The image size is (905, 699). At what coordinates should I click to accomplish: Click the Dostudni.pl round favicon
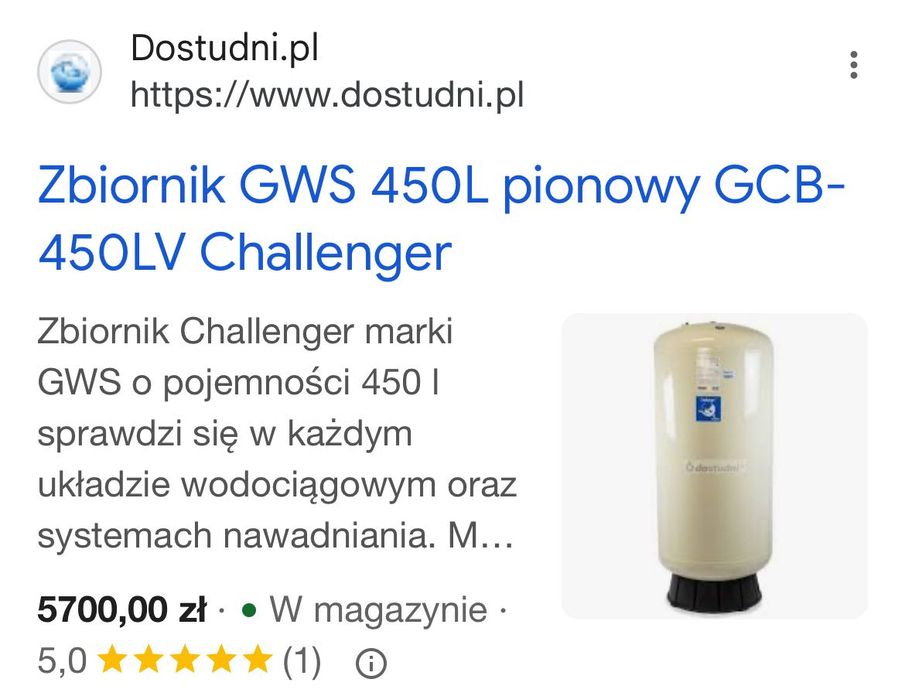(x=69, y=72)
